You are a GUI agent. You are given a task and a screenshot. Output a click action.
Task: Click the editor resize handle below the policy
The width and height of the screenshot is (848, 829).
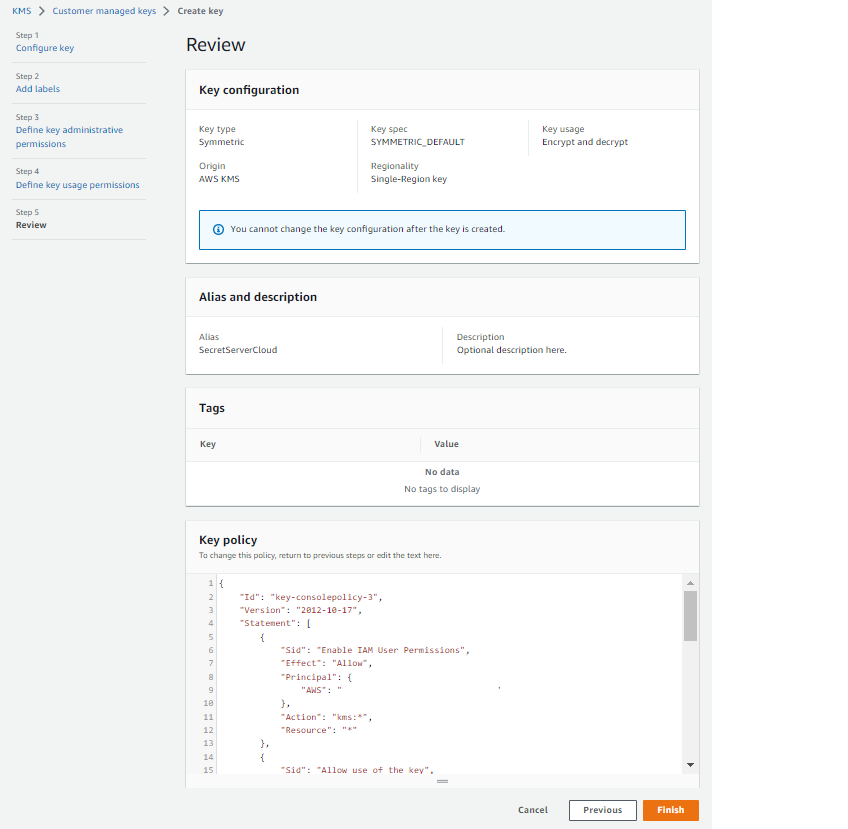click(442, 781)
